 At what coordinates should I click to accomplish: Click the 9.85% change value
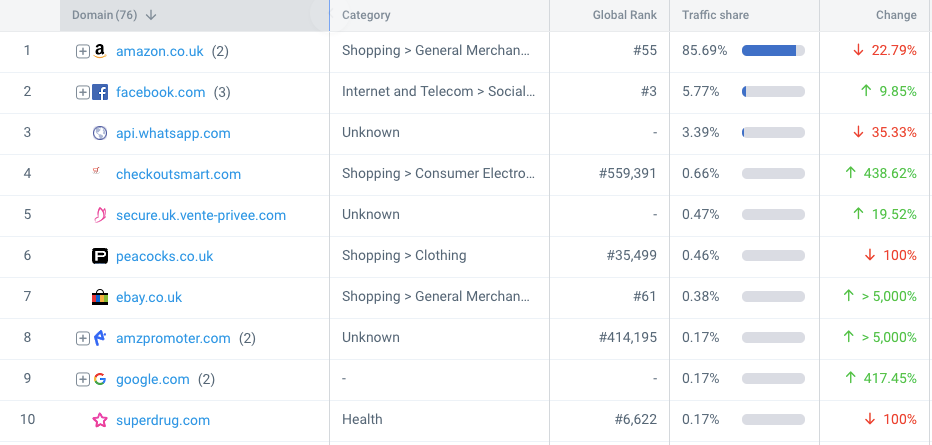(898, 91)
